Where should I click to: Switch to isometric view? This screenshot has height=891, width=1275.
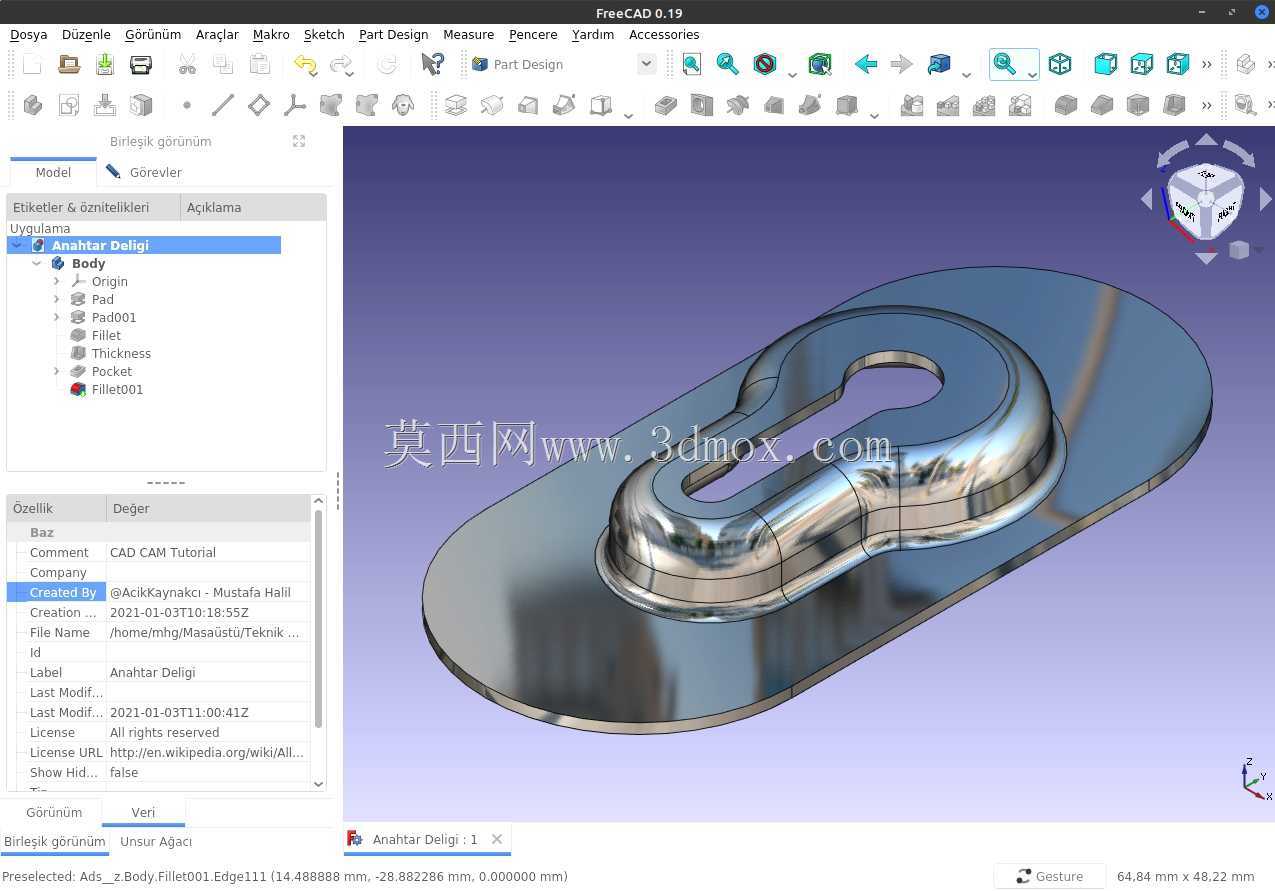(x=1060, y=65)
